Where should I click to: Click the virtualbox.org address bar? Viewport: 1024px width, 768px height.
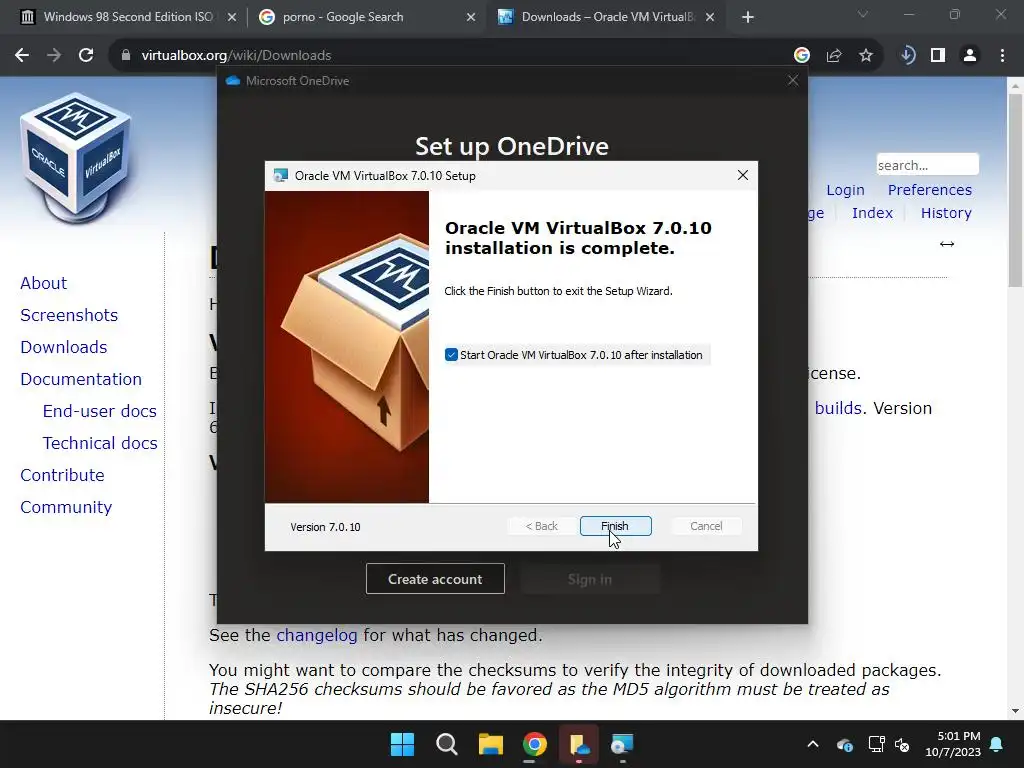[x=457, y=56]
